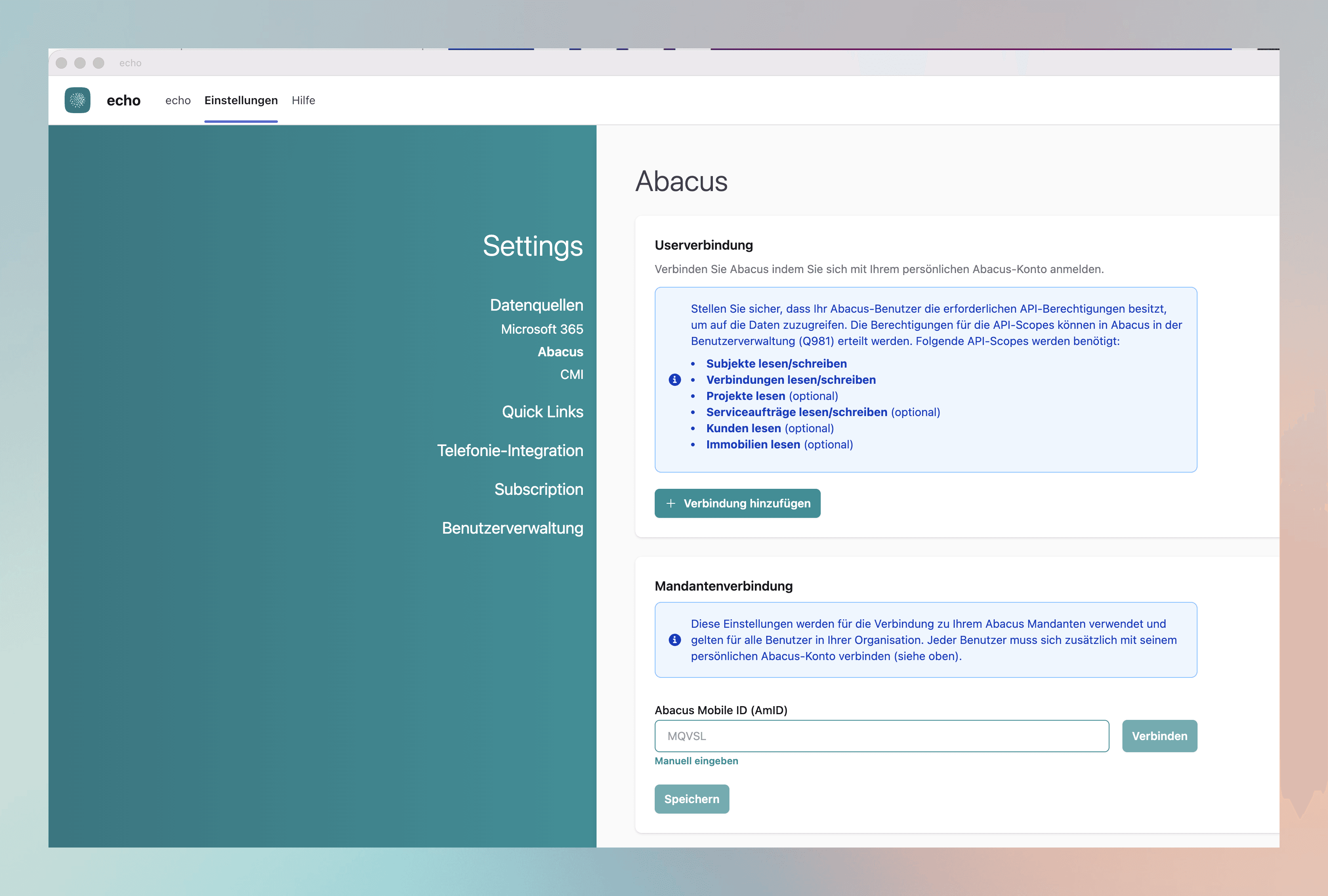Open Microsoft 365 data source settings

(x=542, y=329)
